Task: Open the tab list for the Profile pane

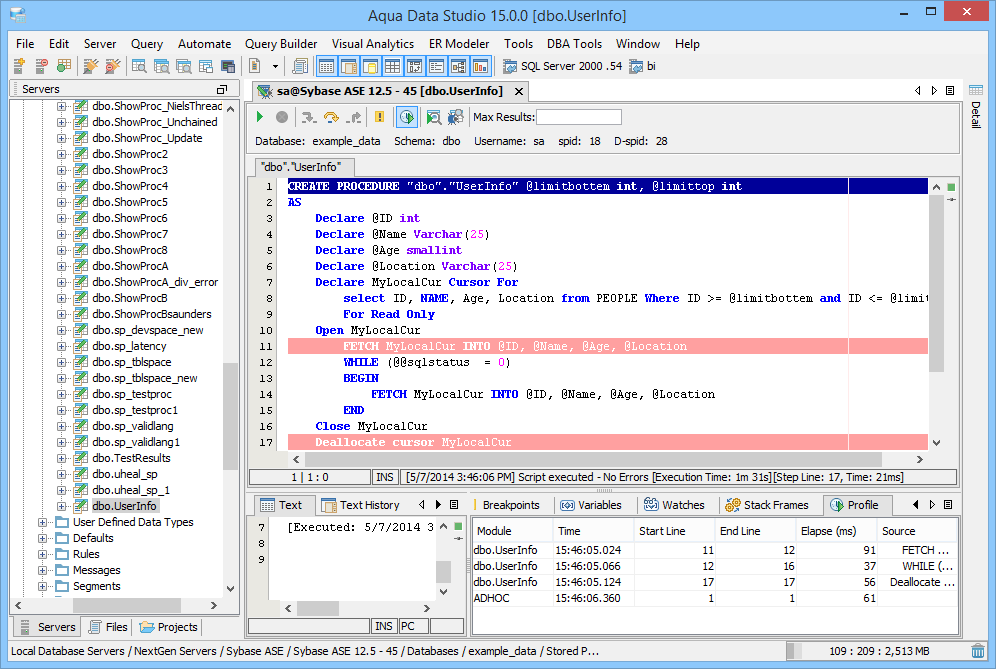Action: [x=948, y=504]
